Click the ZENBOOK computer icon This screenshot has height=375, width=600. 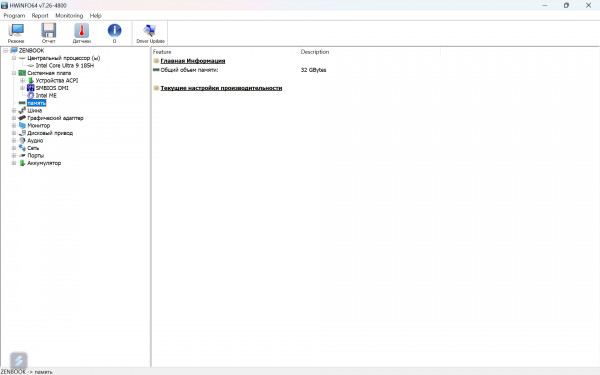pos(14,50)
